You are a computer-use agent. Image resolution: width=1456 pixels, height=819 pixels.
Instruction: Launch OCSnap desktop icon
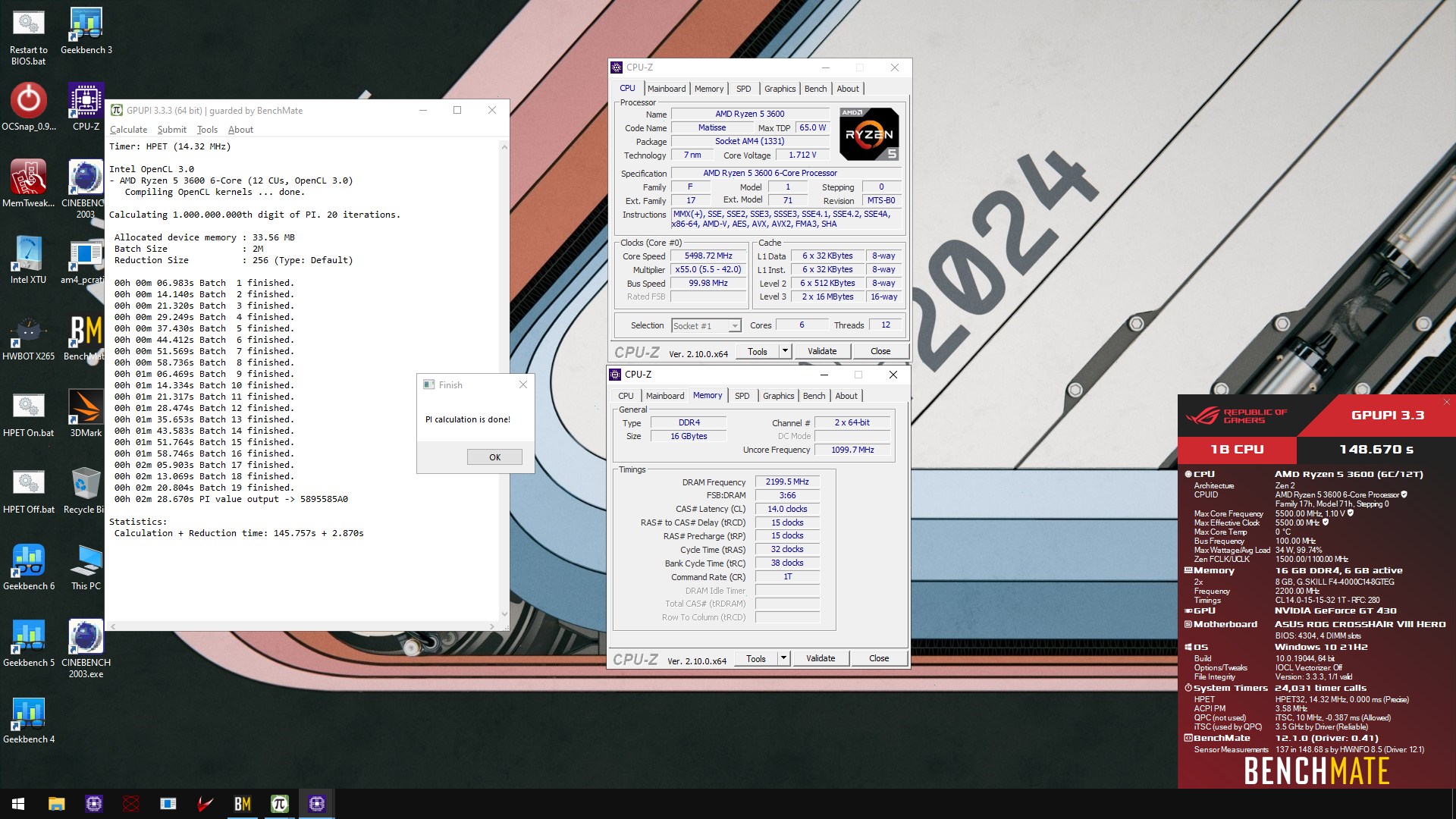28,107
